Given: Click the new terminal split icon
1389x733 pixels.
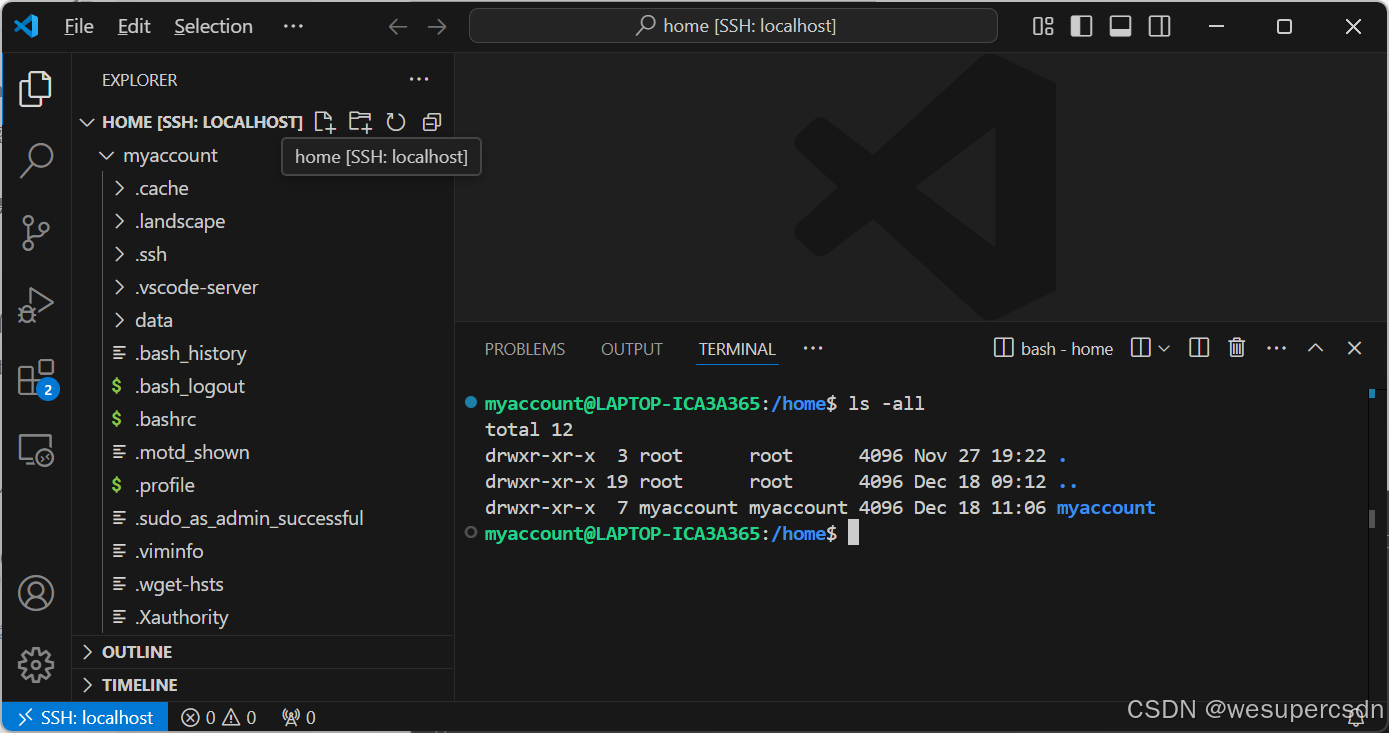Looking at the screenshot, I should 1141,348.
